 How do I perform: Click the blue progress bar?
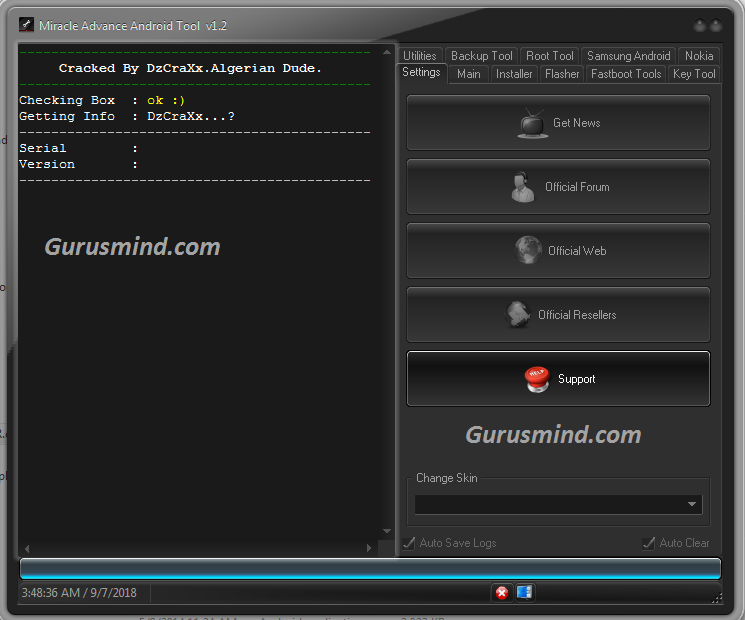point(370,569)
